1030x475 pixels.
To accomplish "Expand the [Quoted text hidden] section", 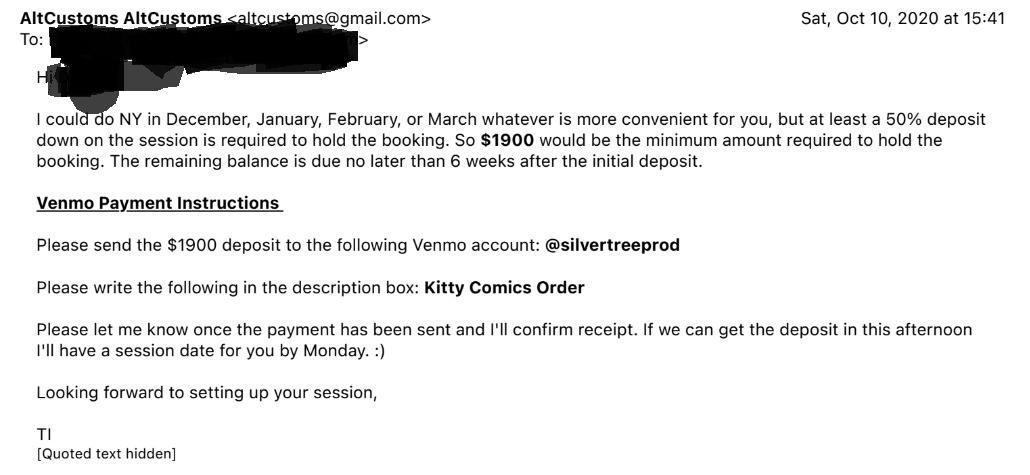I will [x=106, y=454].
